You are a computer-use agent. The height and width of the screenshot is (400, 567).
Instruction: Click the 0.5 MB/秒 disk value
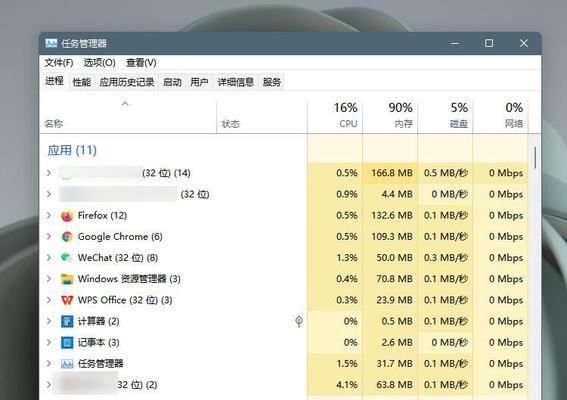446,173
